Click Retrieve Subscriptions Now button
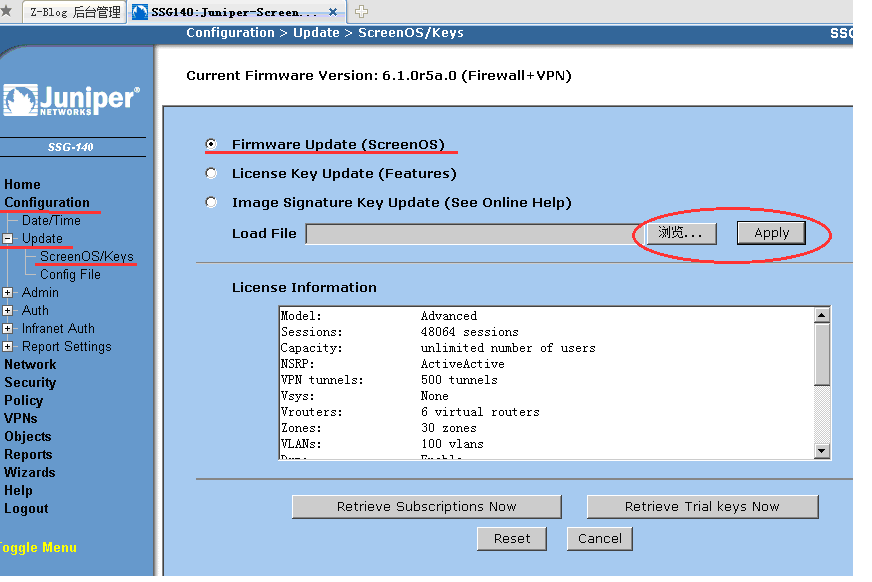The image size is (872, 582). [427, 506]
